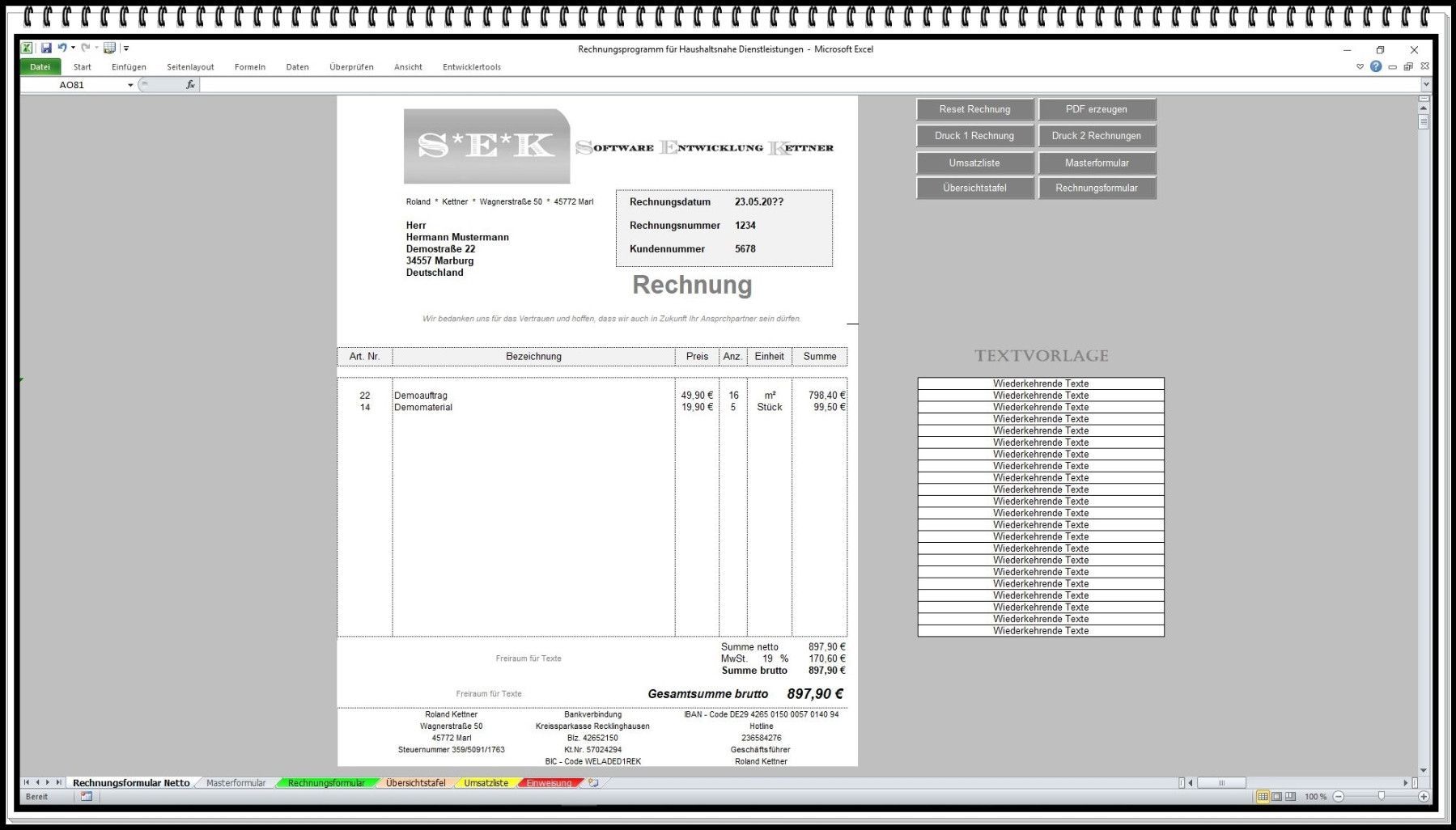Expand the formula bar with chevron

coord(1426,85)
